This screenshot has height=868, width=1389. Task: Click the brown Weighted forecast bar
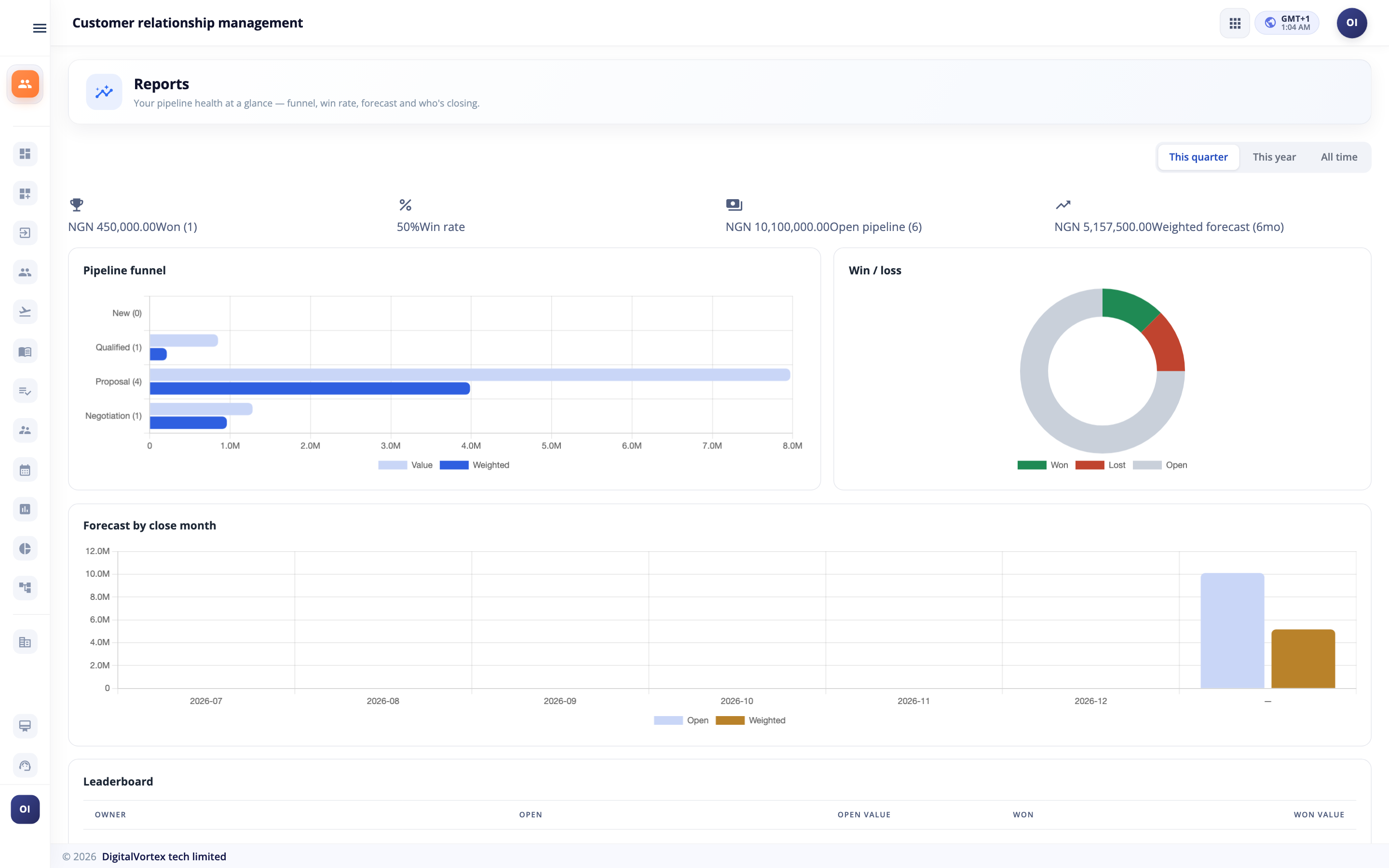pos(1303,658)
